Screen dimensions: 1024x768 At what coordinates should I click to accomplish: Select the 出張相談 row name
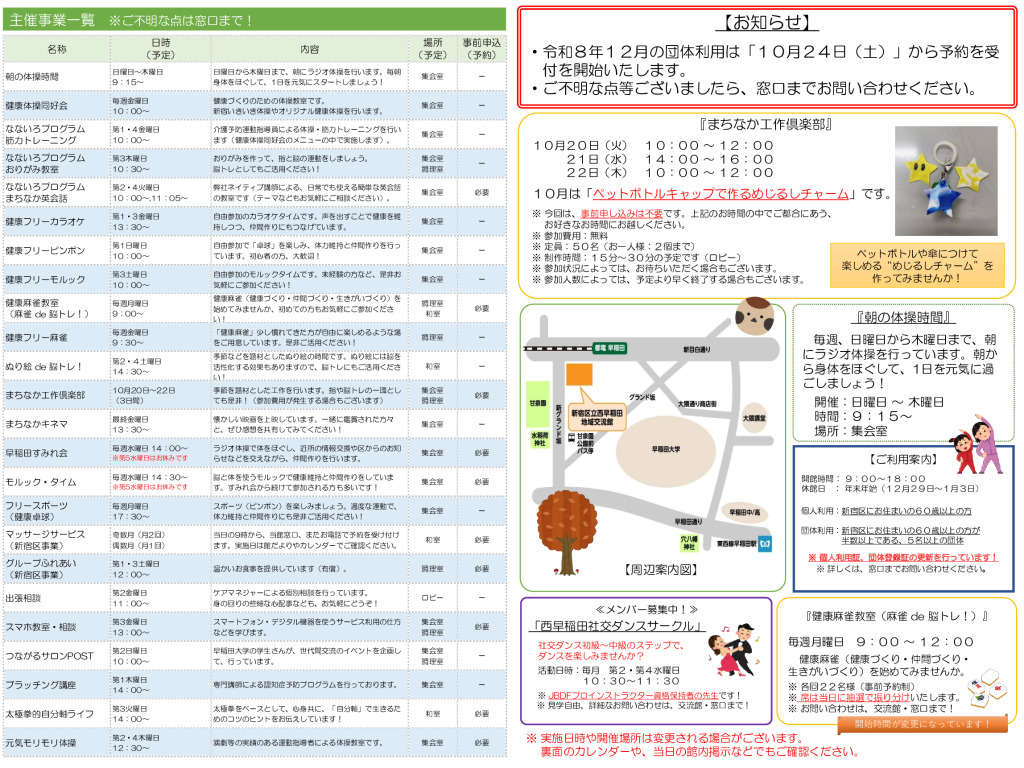pyautogui.click(x=24, y=598)
